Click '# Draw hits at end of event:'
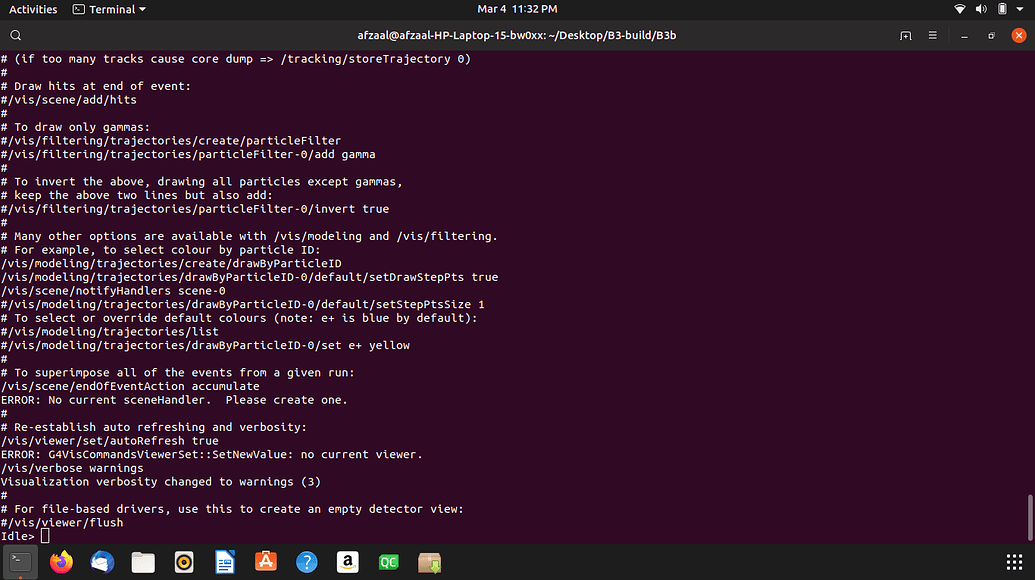Screen dimensions: 1035x580 click(x=96, y=86)
